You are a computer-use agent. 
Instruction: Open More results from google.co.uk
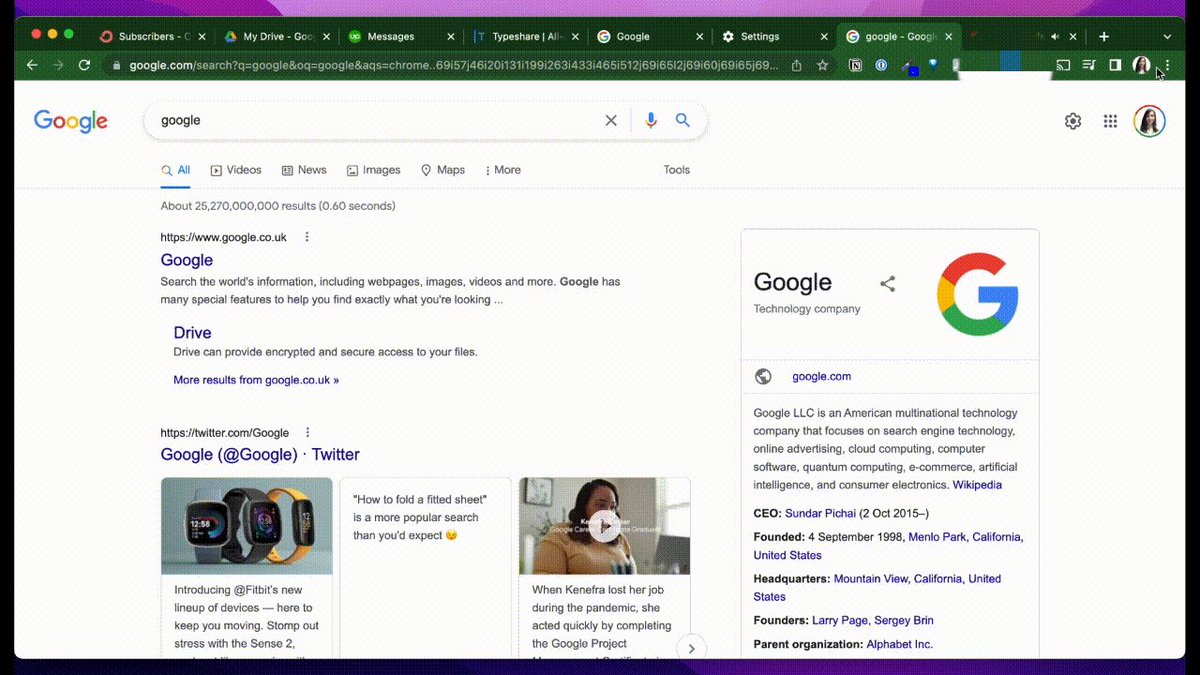tap(256, 380)
